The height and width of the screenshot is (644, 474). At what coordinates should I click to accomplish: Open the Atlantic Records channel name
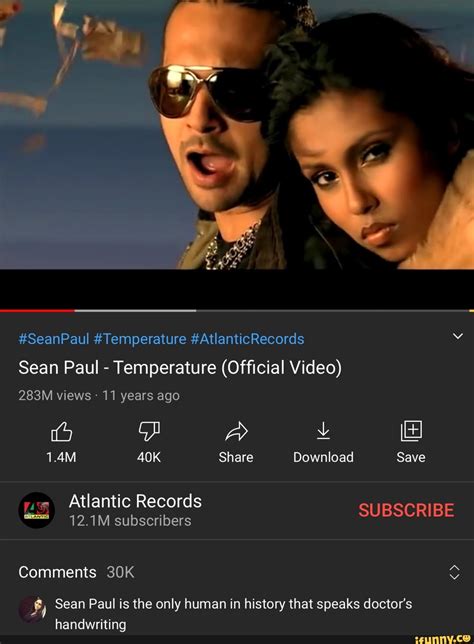135,501
